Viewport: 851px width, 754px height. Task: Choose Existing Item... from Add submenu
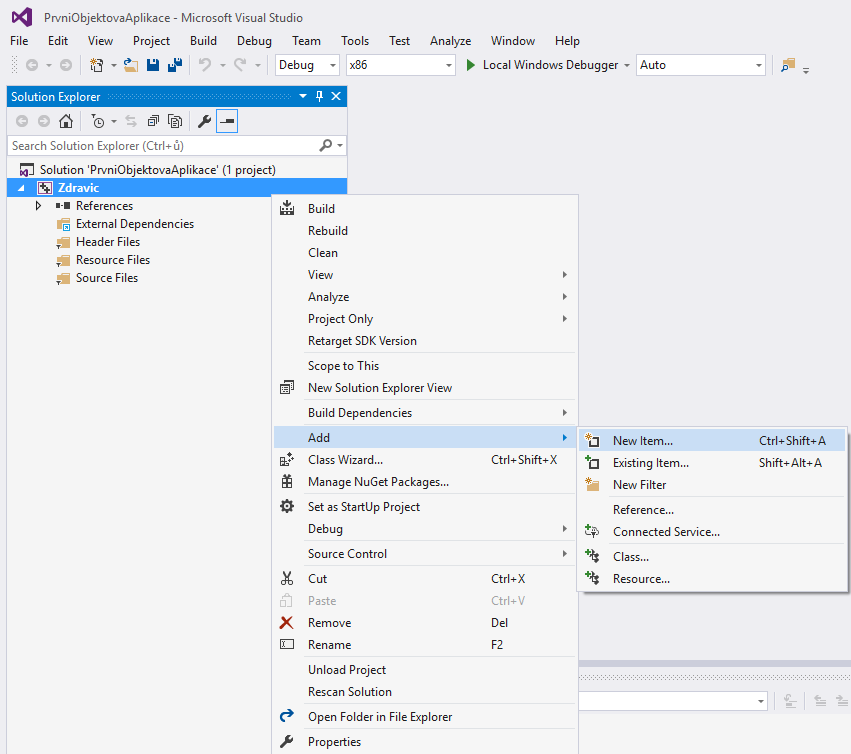713,462
